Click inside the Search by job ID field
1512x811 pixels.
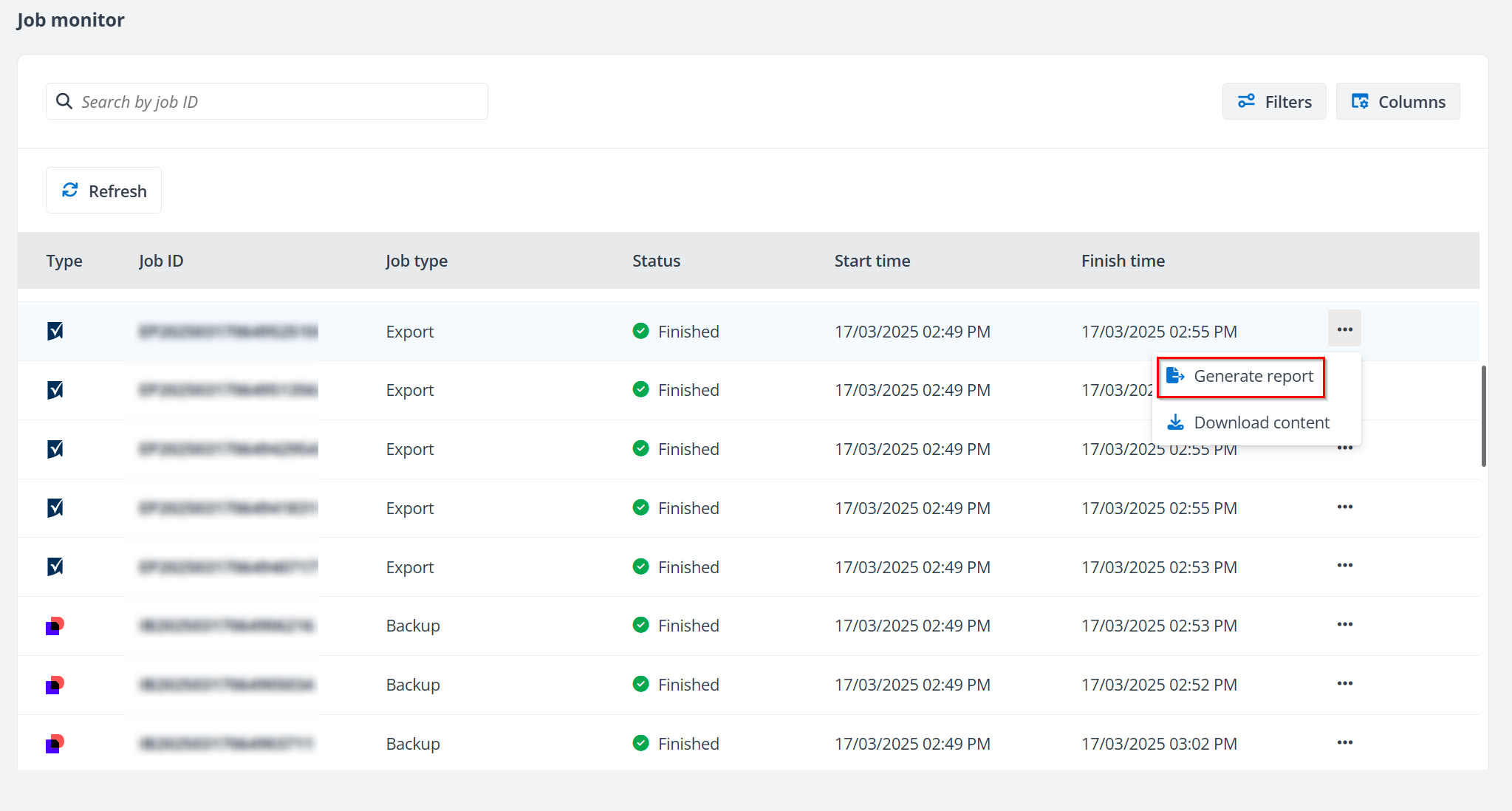tap(266, 101)
